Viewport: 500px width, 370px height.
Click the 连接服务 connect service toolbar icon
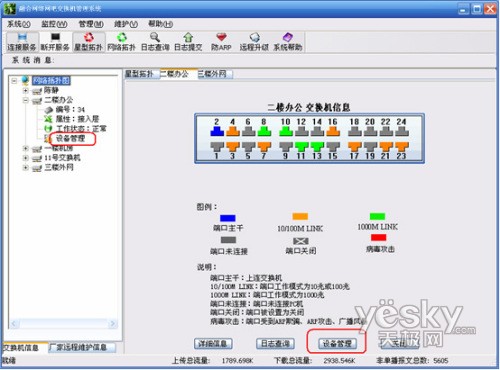pos(22,42)
